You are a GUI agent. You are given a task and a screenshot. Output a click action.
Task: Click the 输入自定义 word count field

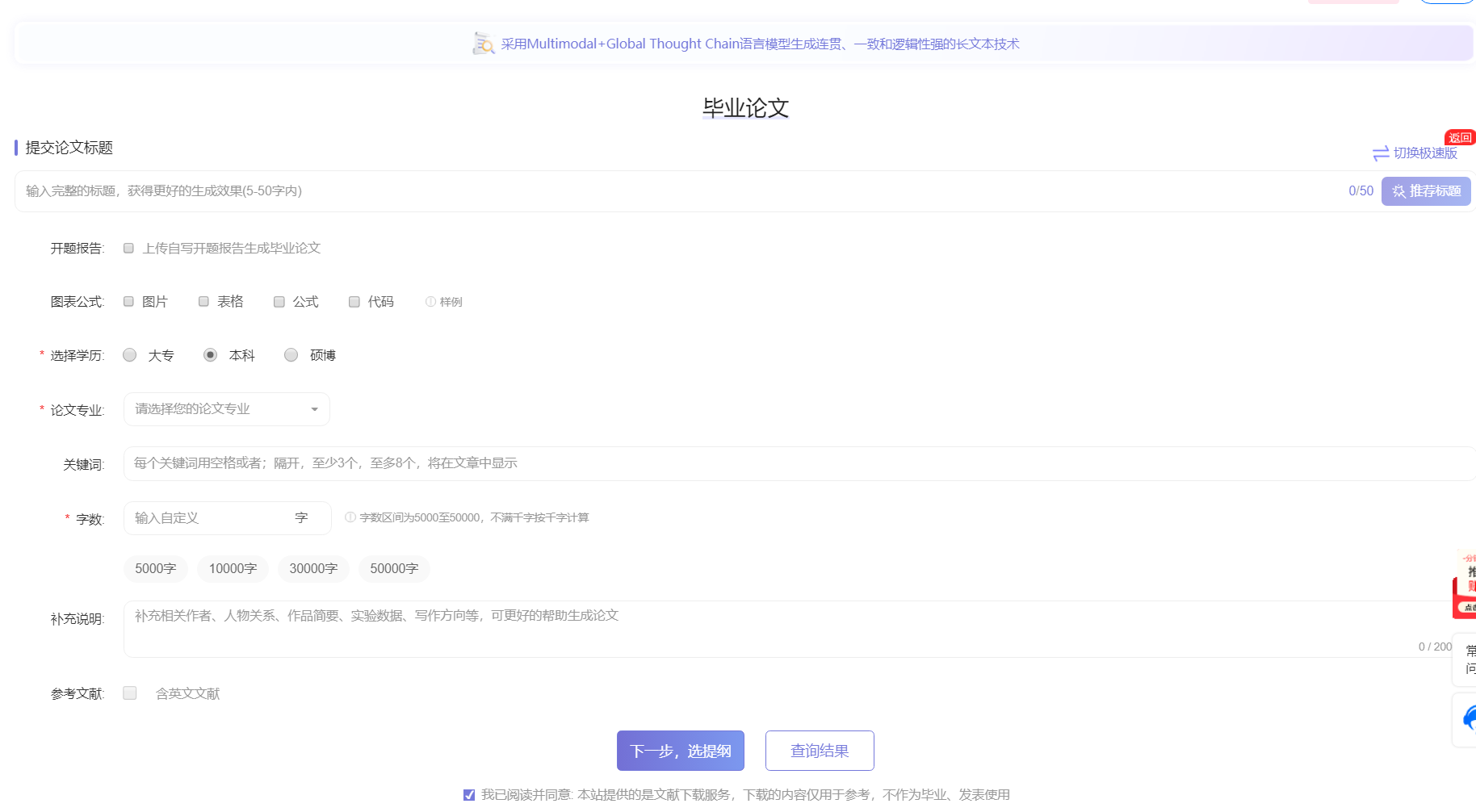228,518
